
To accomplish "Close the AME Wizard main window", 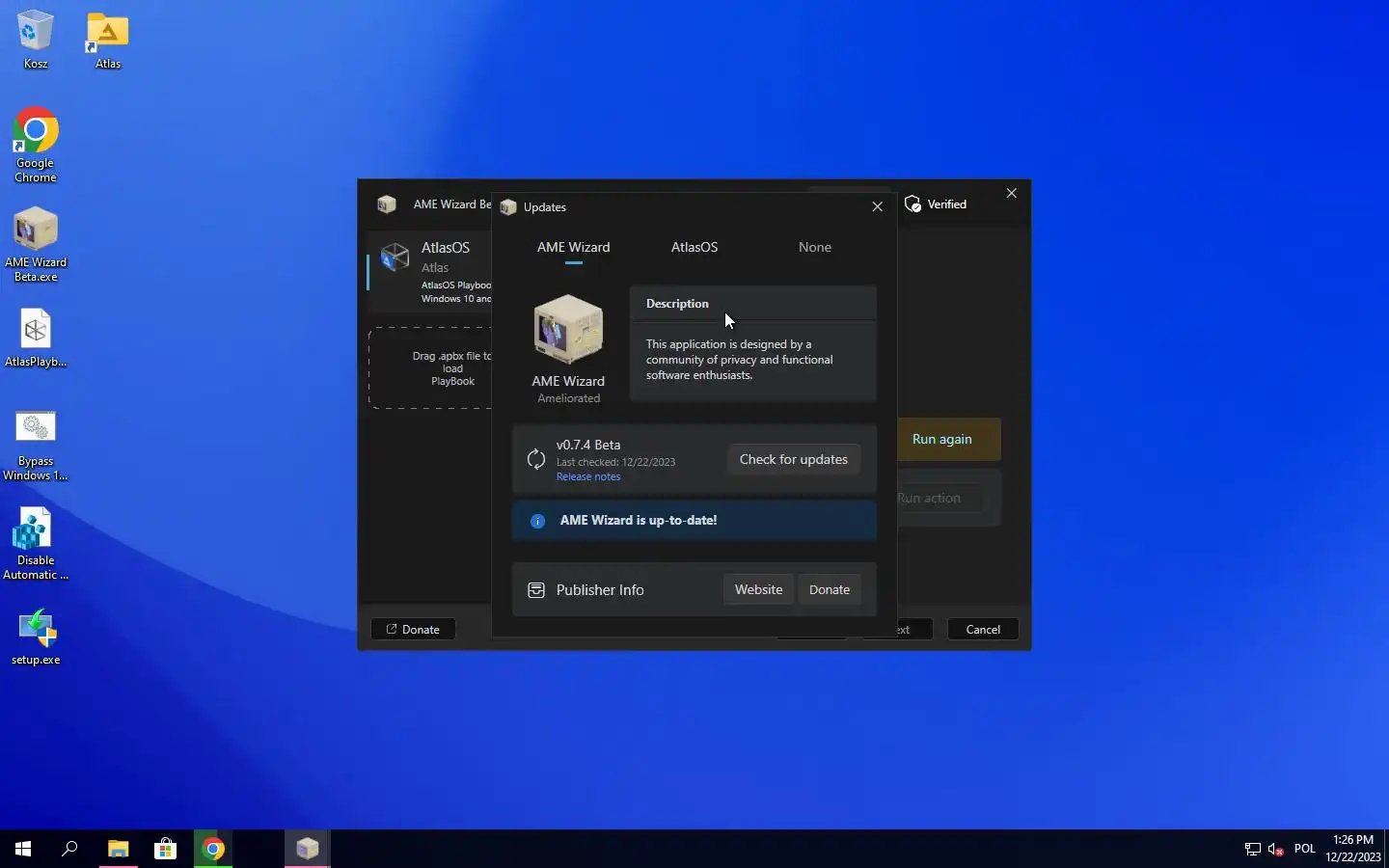I will coord(1011,193).
